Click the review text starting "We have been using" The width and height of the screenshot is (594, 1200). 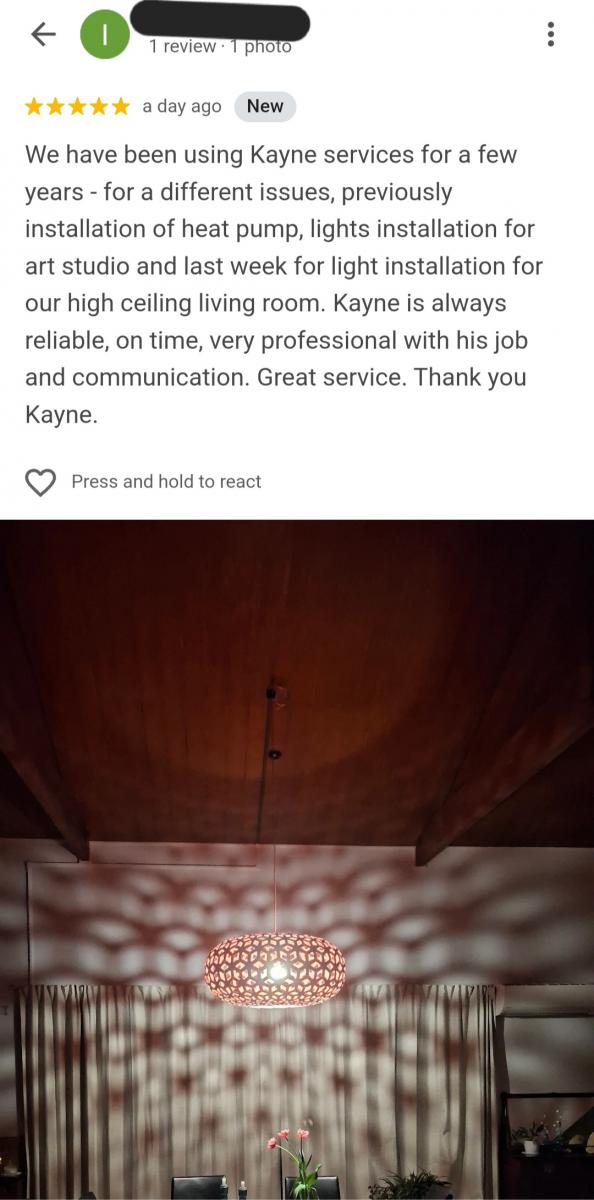284,284
